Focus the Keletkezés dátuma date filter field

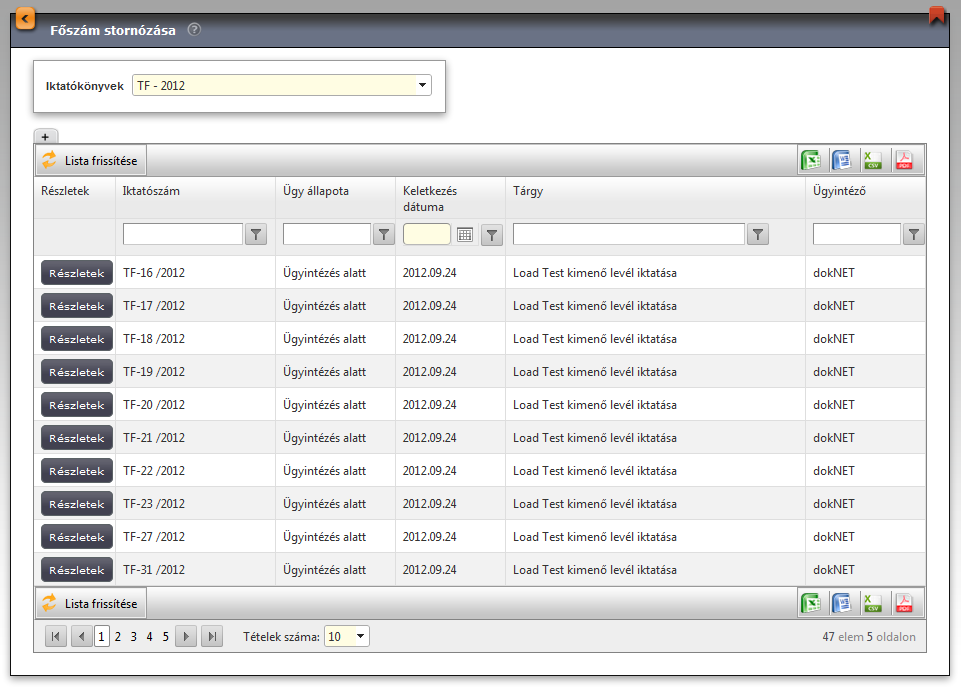[427, 235]
